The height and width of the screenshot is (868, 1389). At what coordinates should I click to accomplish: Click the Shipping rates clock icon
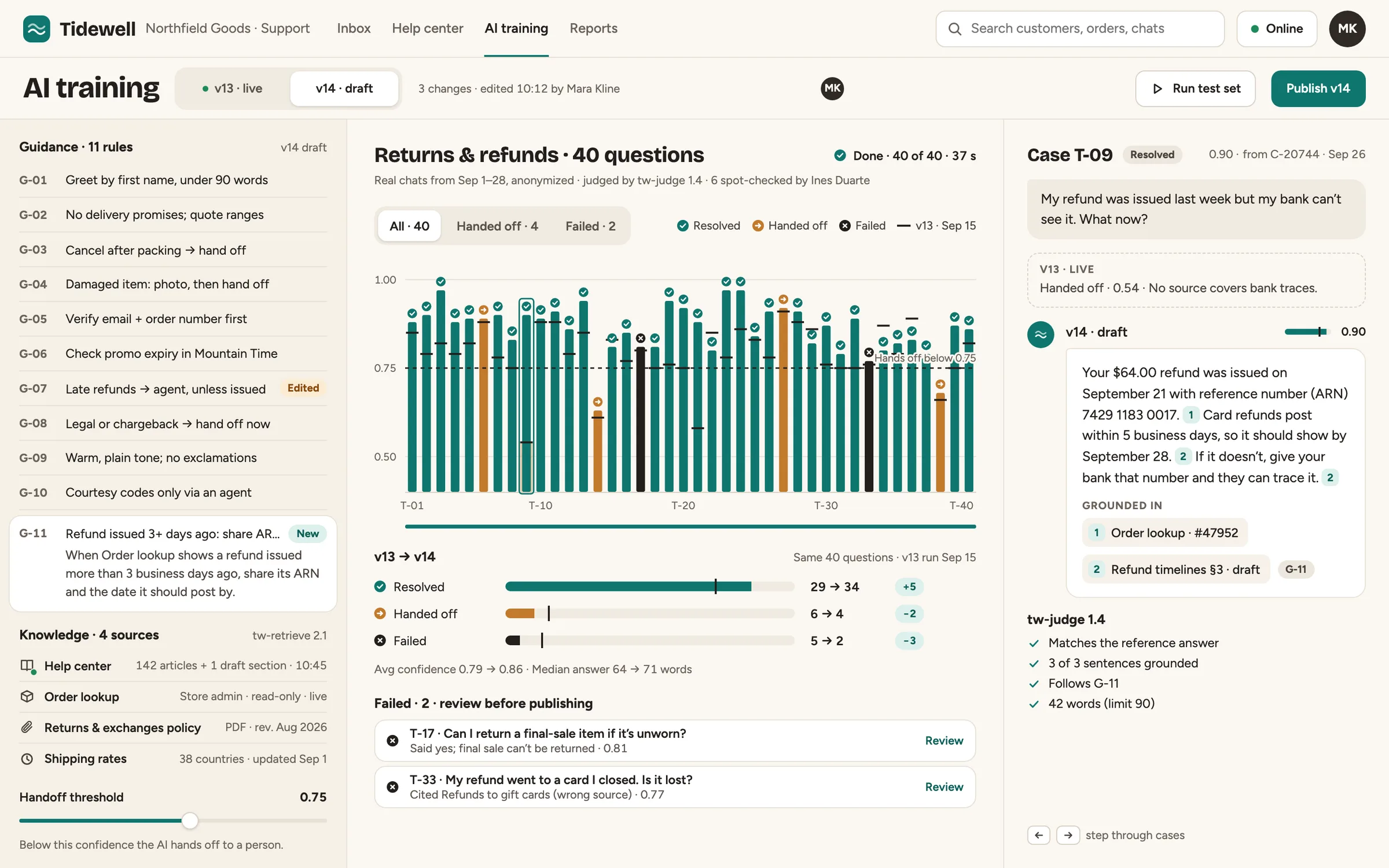tap(27, 759)
